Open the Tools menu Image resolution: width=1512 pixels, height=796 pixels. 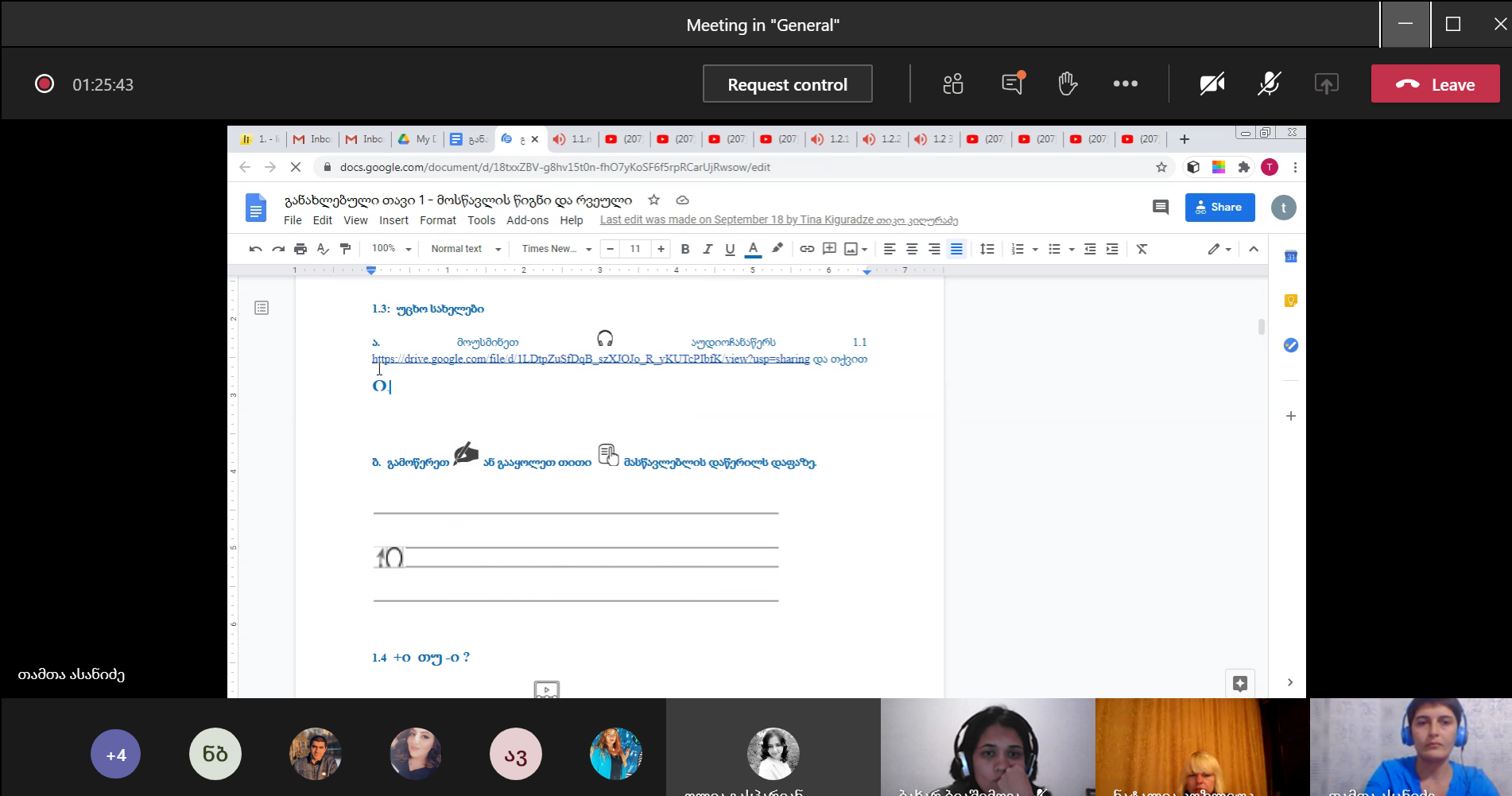(481, 220)
